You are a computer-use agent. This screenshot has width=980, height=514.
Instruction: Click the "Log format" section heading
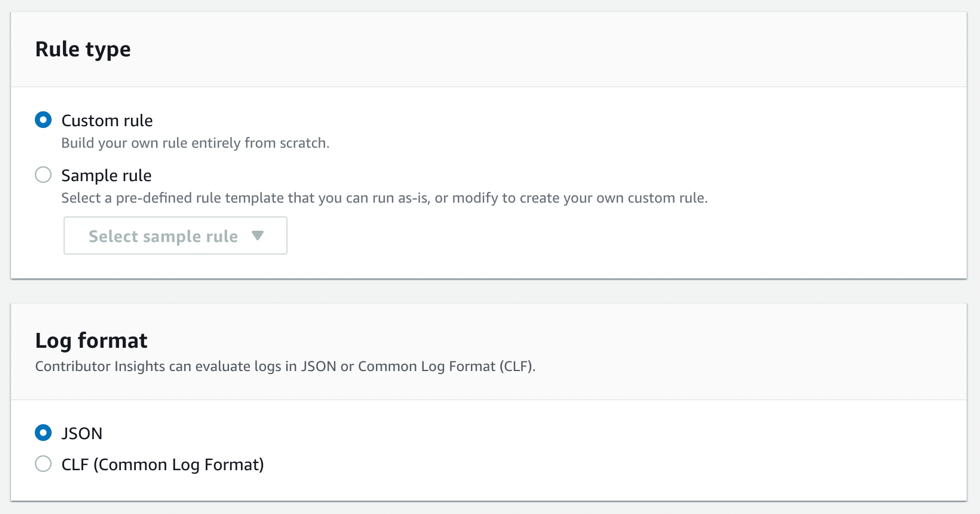(x=91, y=341)
